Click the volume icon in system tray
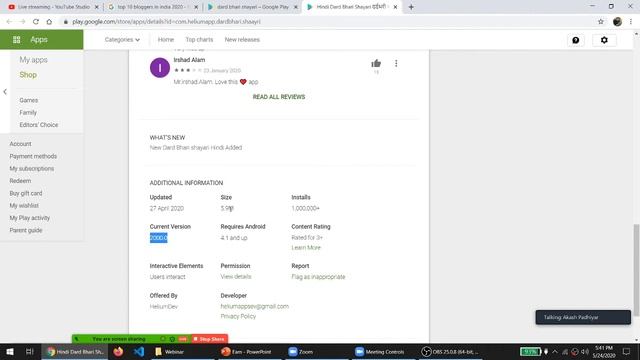This screenshot has height=360, width=640. tap(585, 352)
